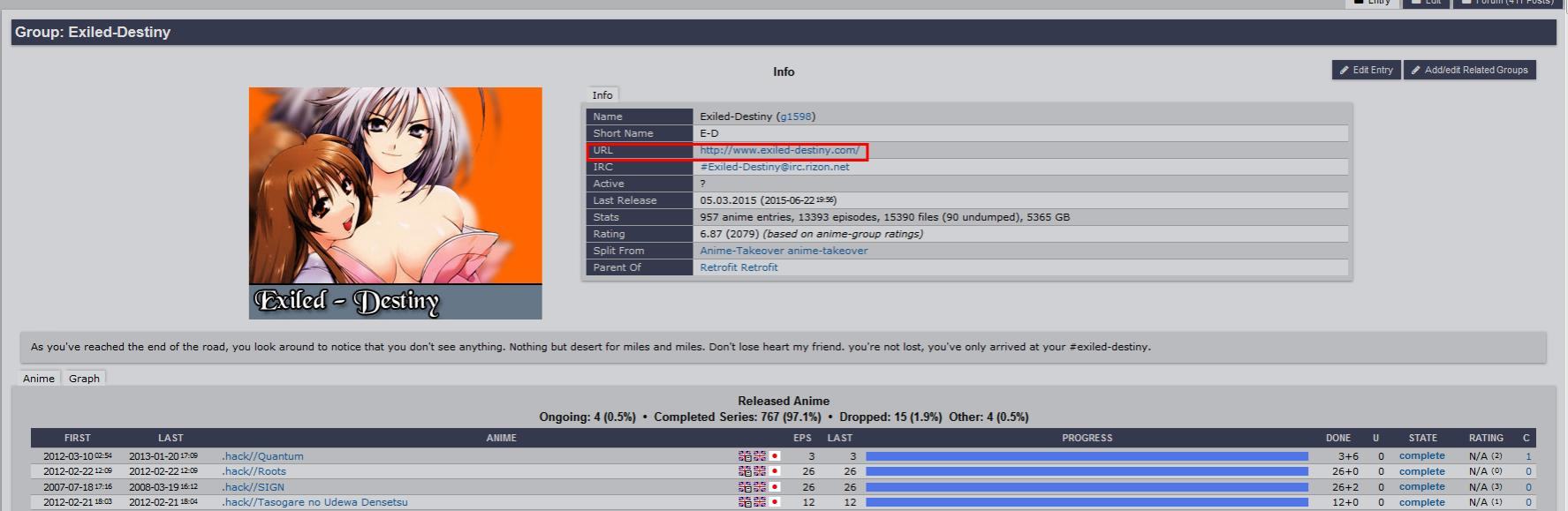Click the Japanese flag in Tasogare no Udewa Densetsu row

click(x=775, y=502)
